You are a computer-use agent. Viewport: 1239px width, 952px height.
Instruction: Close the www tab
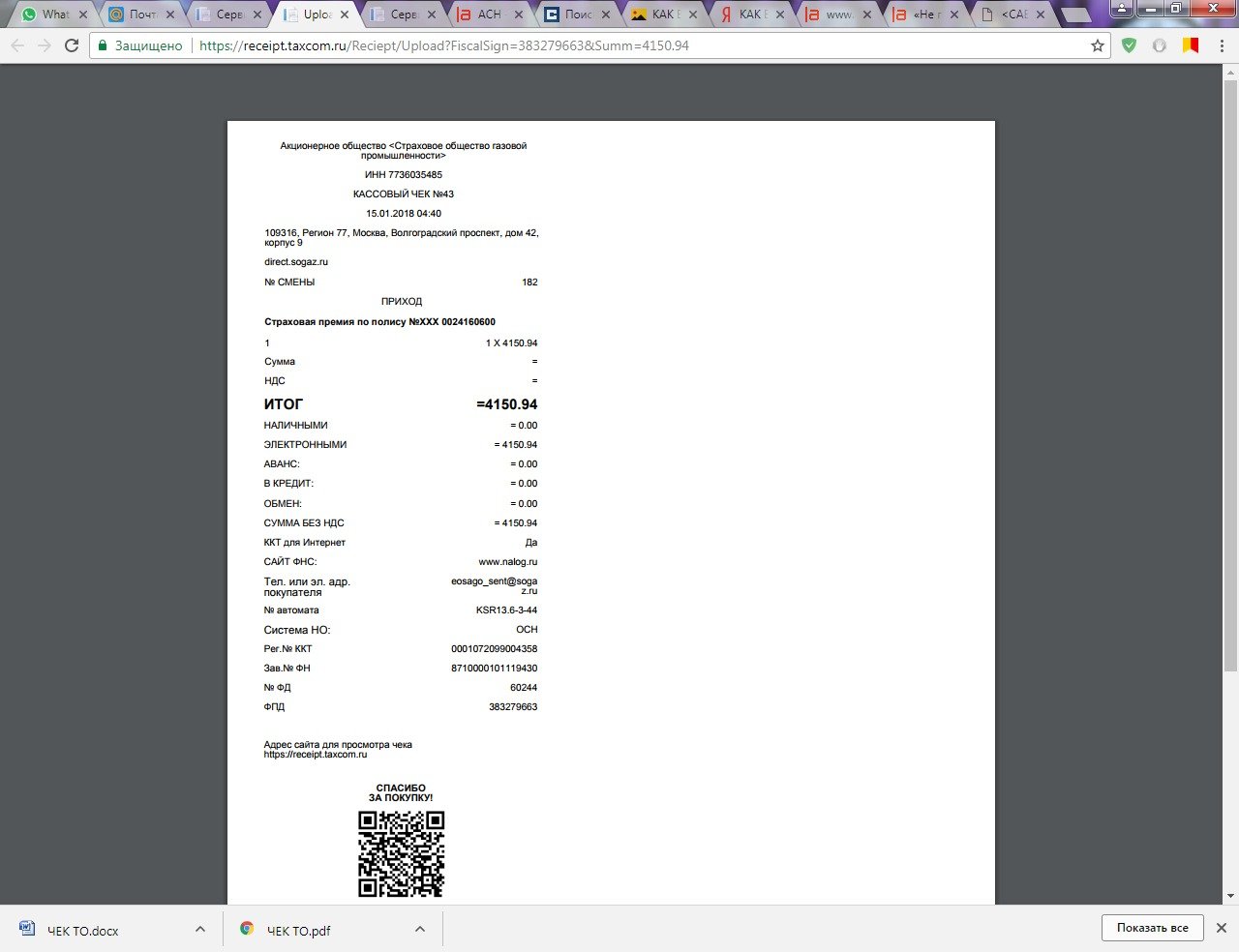point(866,15)
